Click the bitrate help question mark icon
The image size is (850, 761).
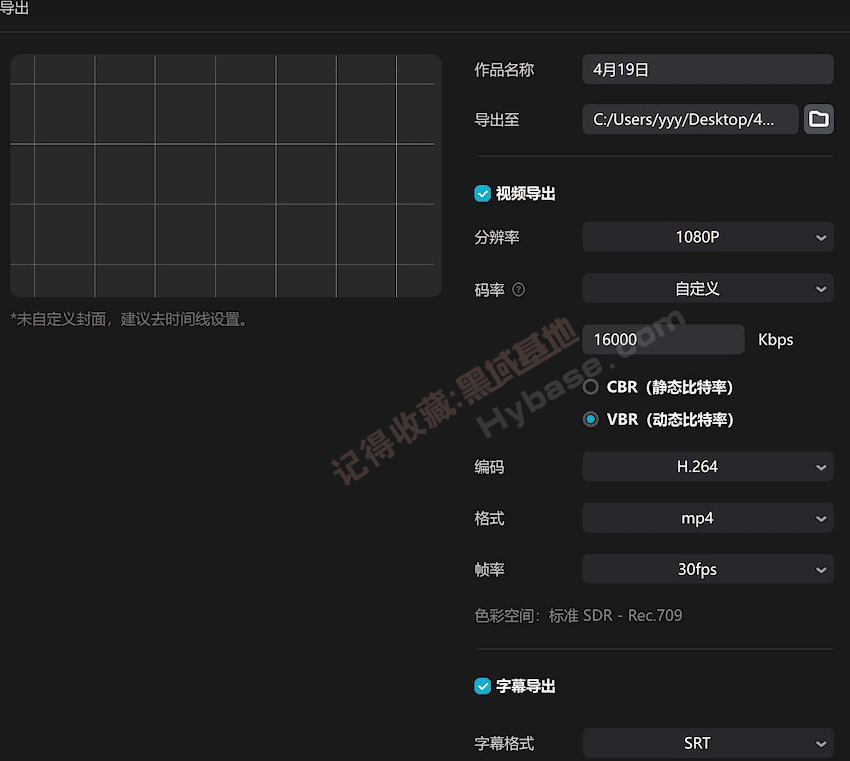[x=518, y=289]
